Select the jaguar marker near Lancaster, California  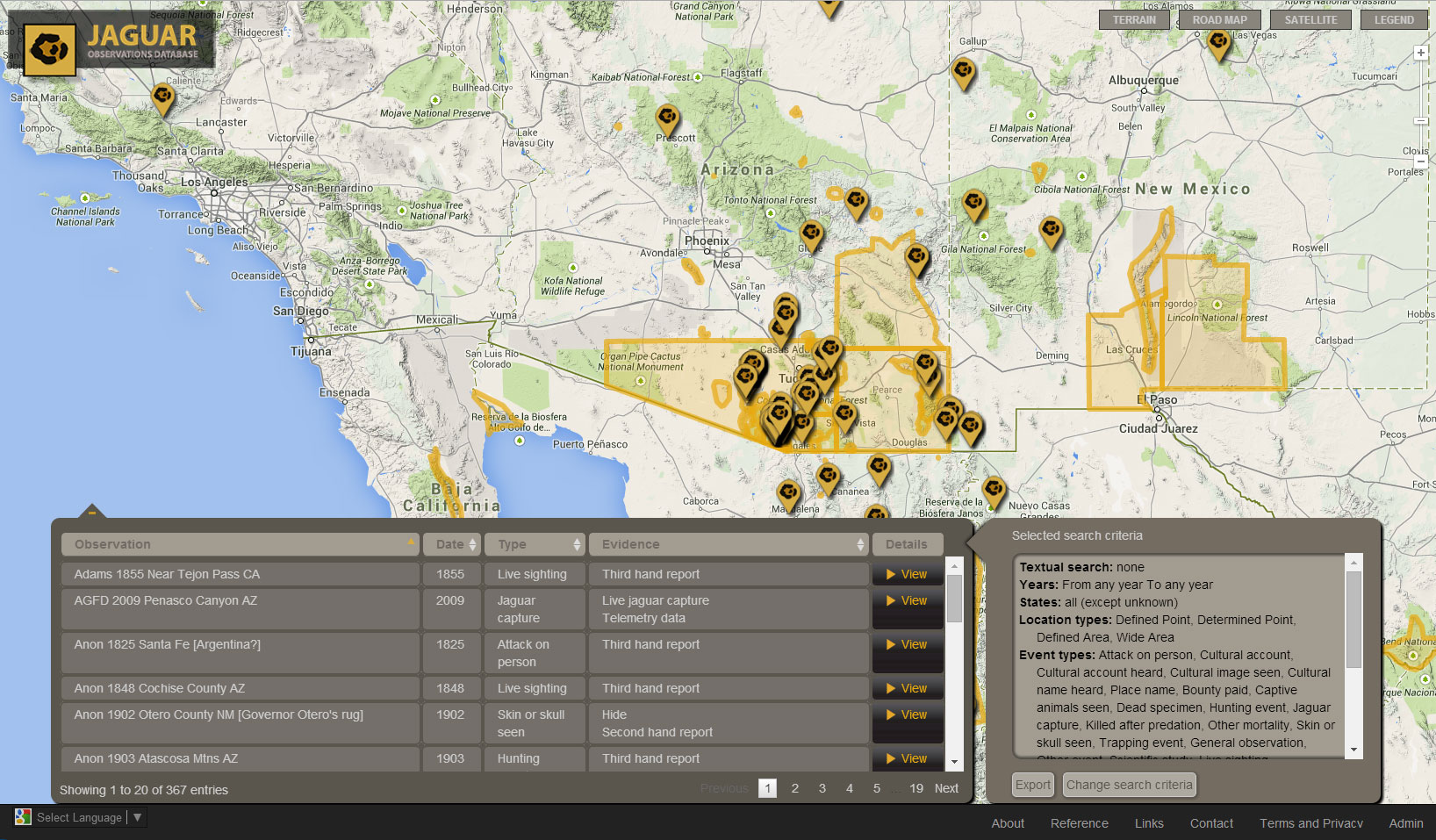tap(162, 99)
